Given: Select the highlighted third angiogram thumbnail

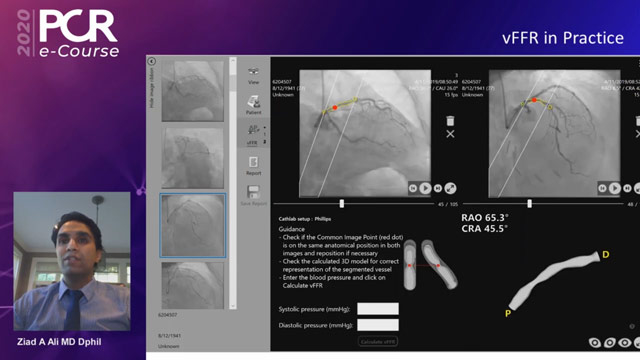Looking at the screenshot, I should pyautogui.click(x=193, y=226).
